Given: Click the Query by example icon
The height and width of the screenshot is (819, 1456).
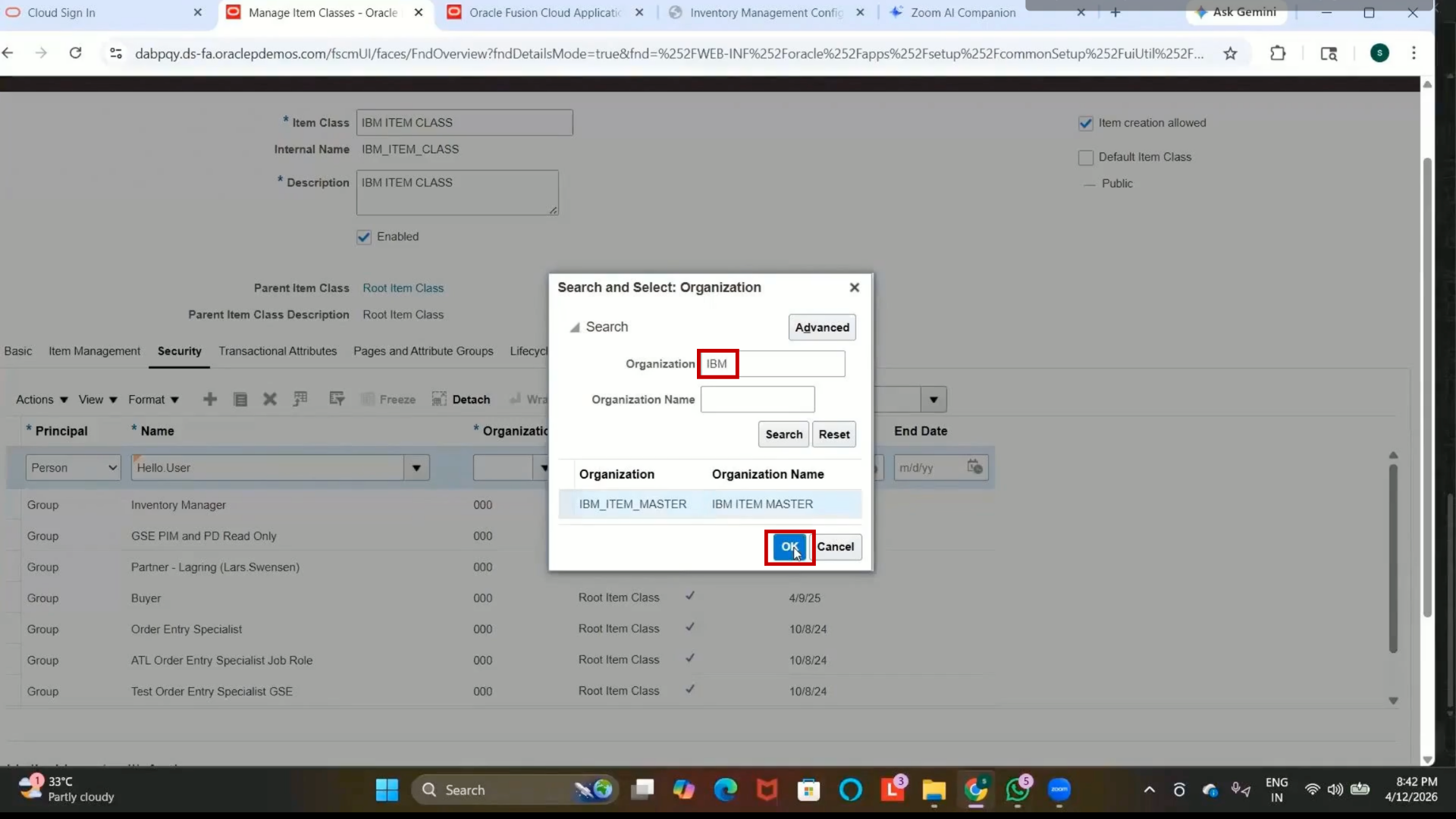Looking at the screenshot, I should [337, 399].
